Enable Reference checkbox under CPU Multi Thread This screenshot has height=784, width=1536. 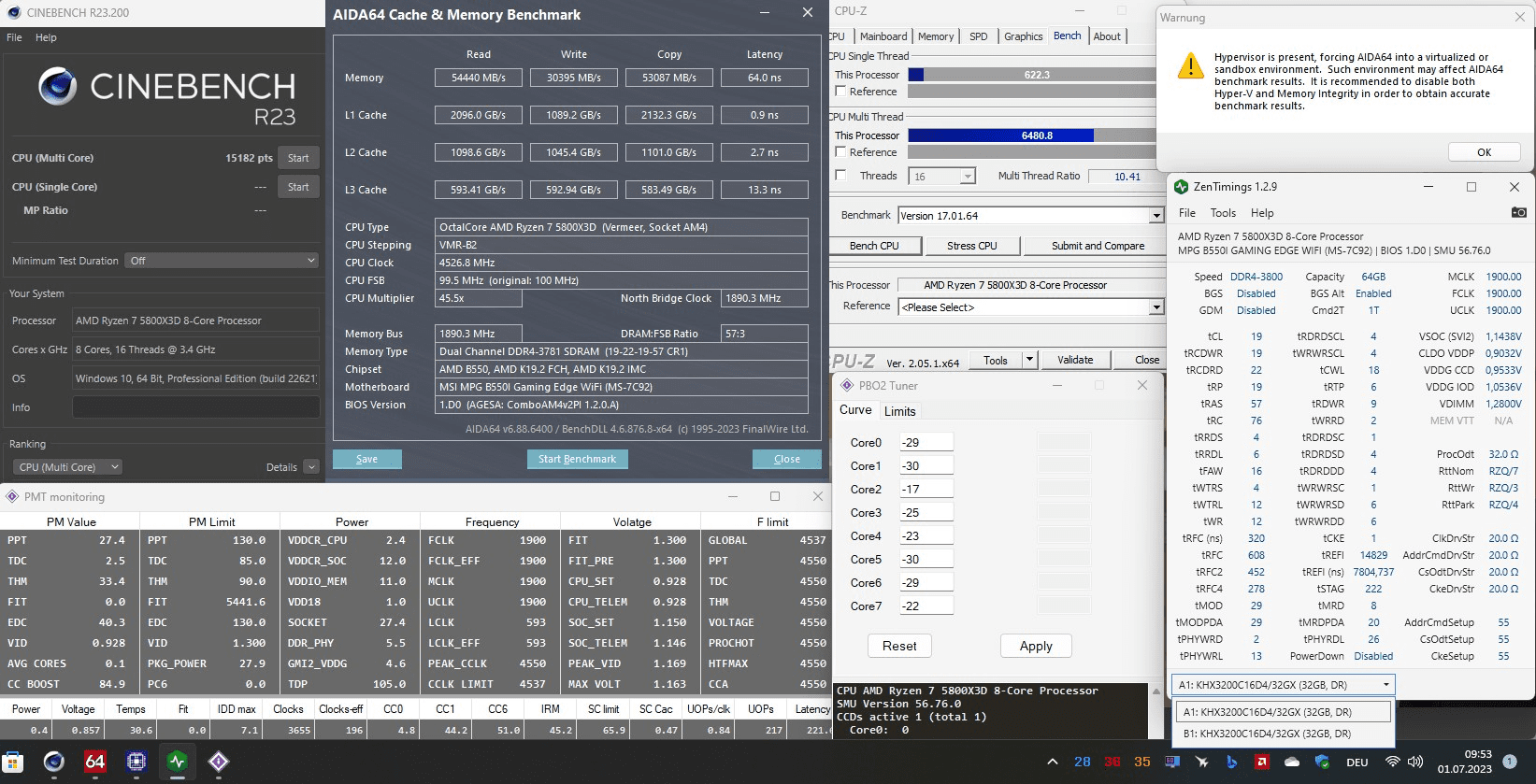click(x=840, y=152)
